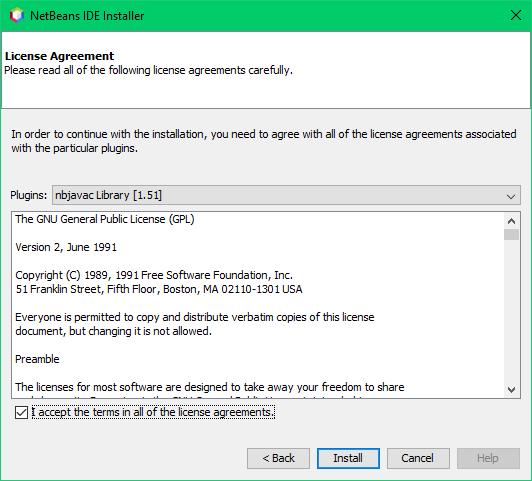Viewport: 532px width, 481px height.
Task: Go back with the < Back button
Action: 278,458
